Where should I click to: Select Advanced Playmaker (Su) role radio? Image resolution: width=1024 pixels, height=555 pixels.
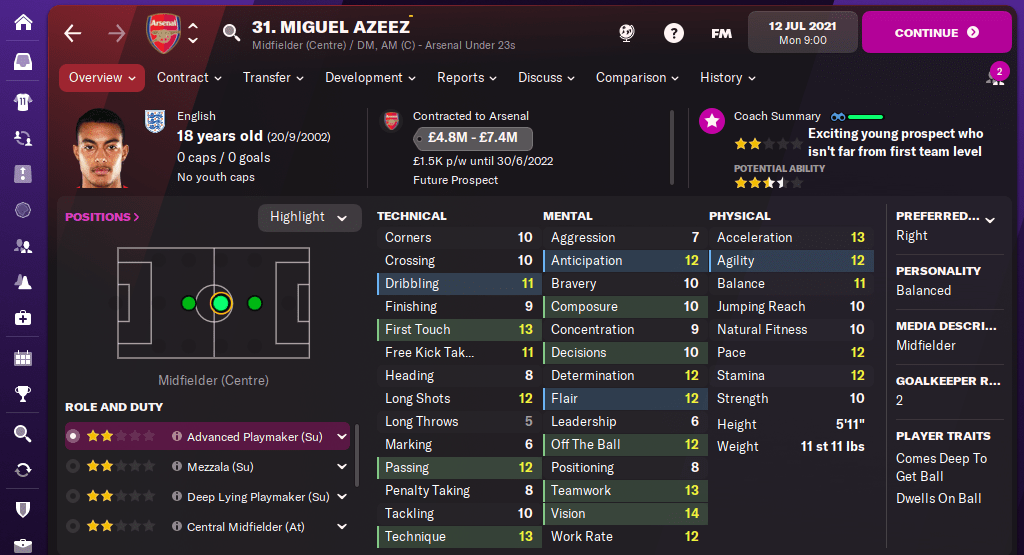(73, 436)
